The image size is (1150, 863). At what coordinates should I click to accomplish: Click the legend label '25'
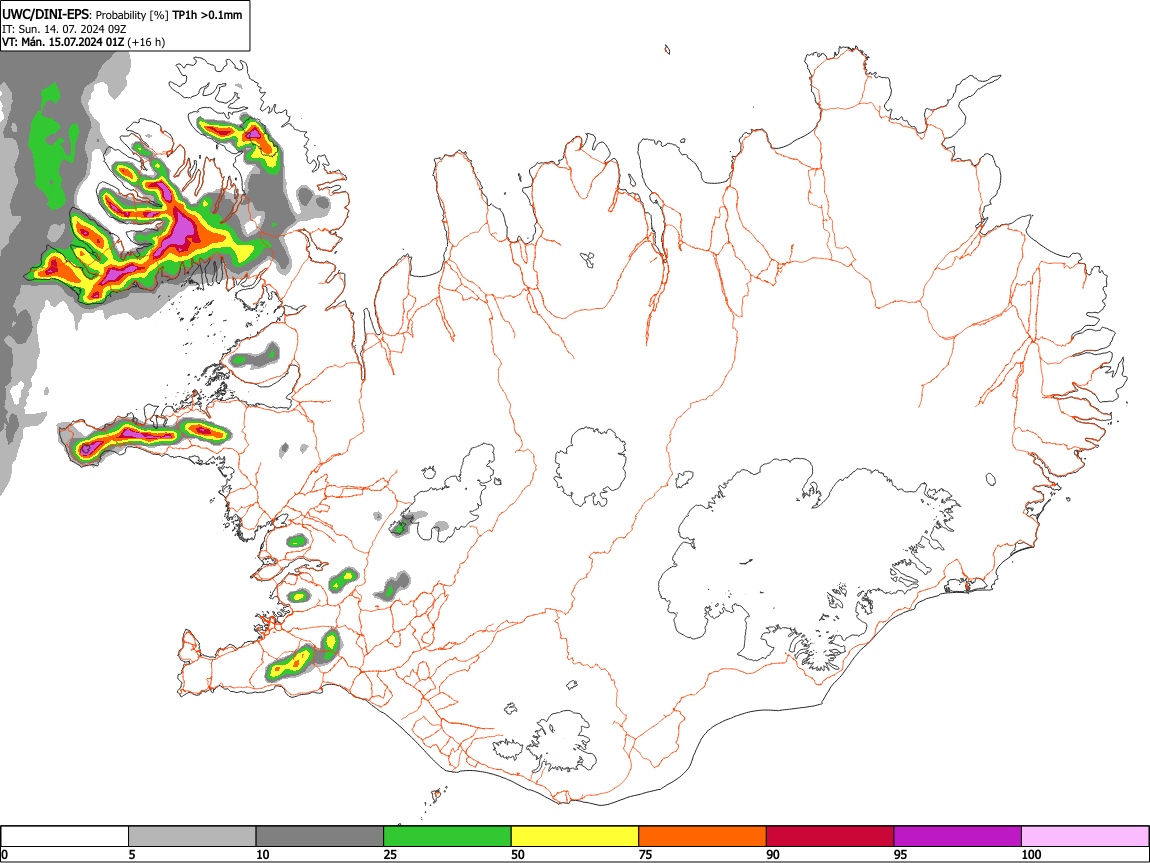[390, 854]
